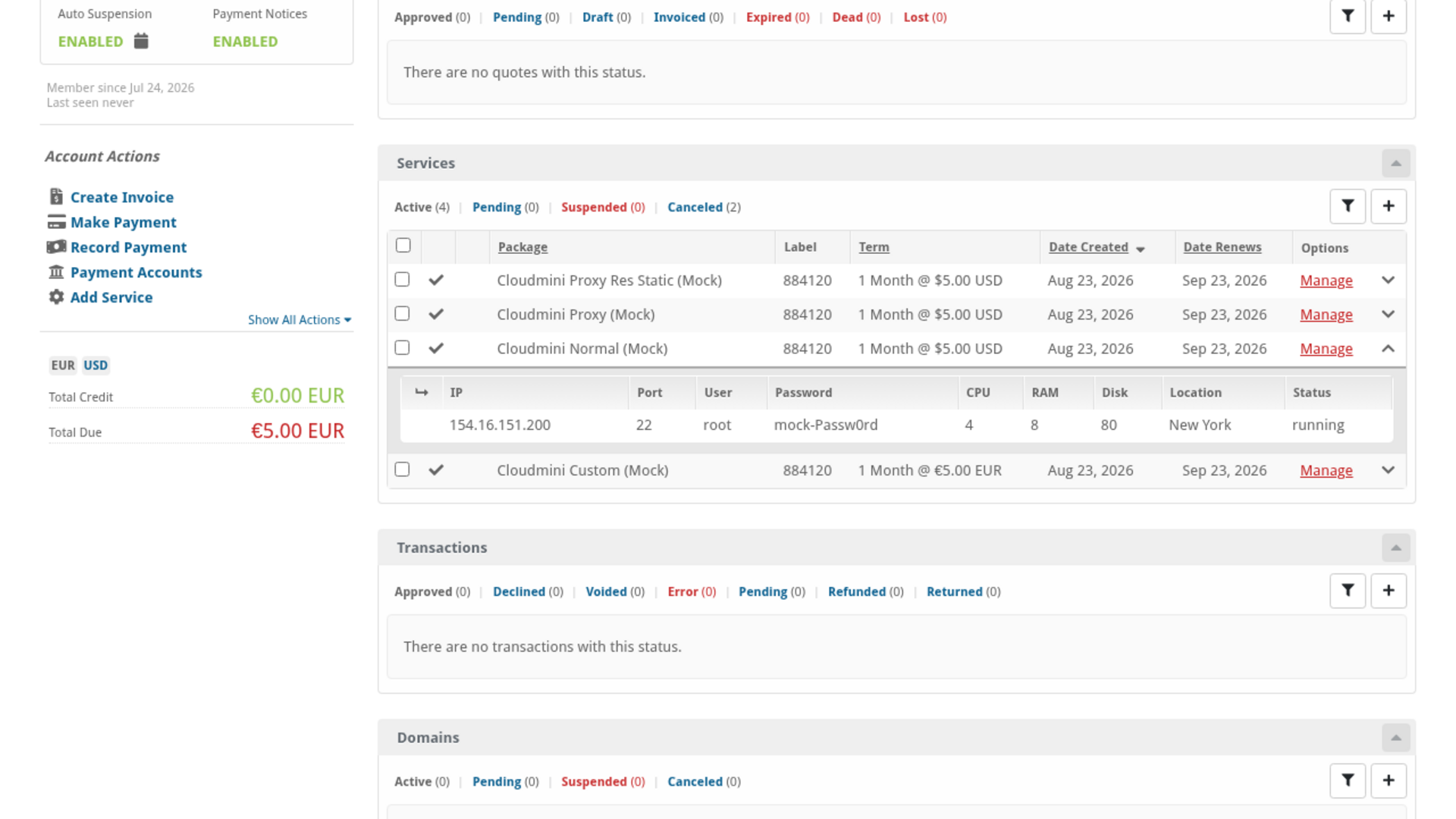
Task: Switch to Suspended services tab
Action: pyautogui.click(x=603, y=207)
